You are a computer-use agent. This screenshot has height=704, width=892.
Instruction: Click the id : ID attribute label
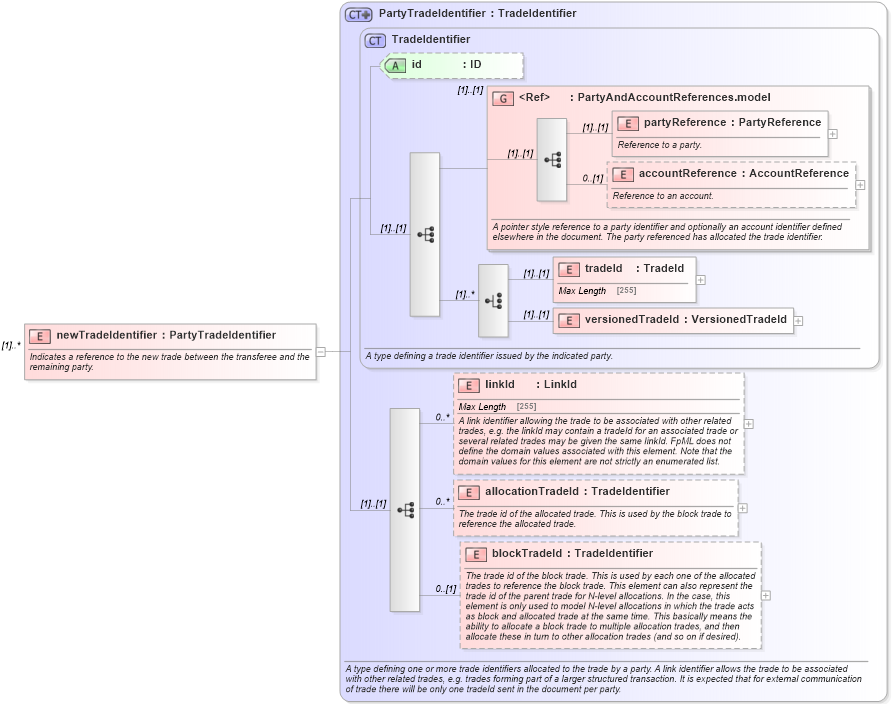pyautogui.click(x=447, y=64)
